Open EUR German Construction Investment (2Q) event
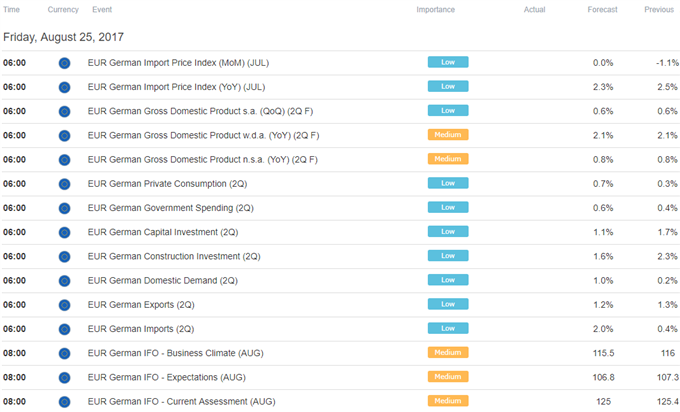The height and width of the screenshot is (412, 680). (174, 256)
